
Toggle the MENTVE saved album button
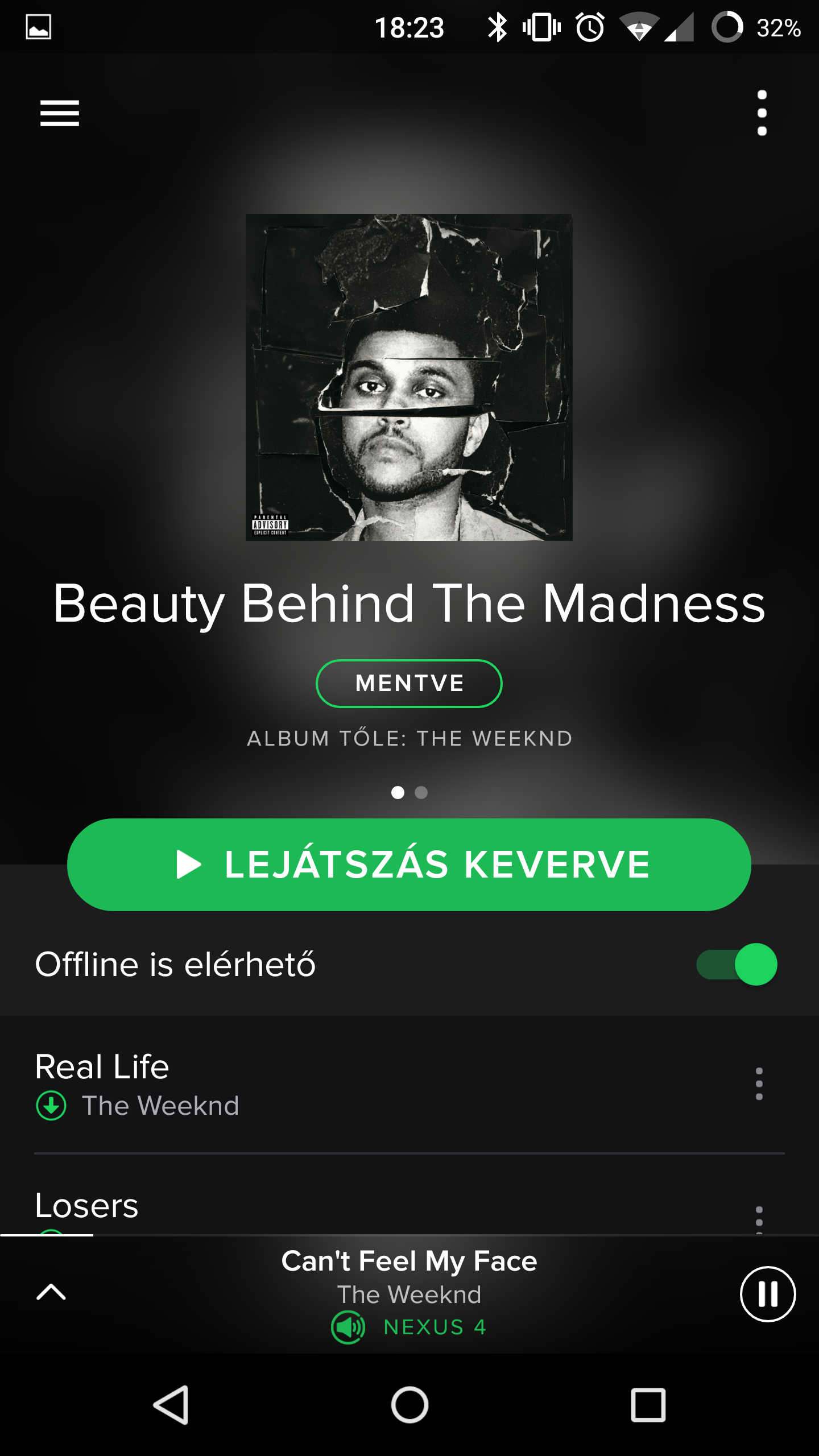[409, 683]
